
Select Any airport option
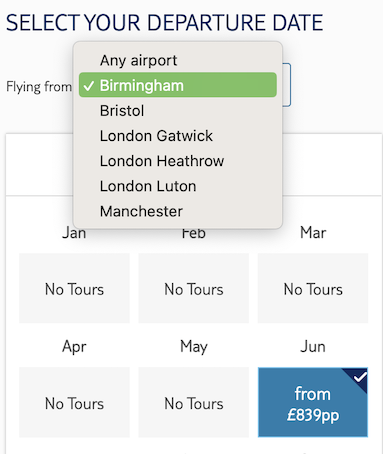178,60
